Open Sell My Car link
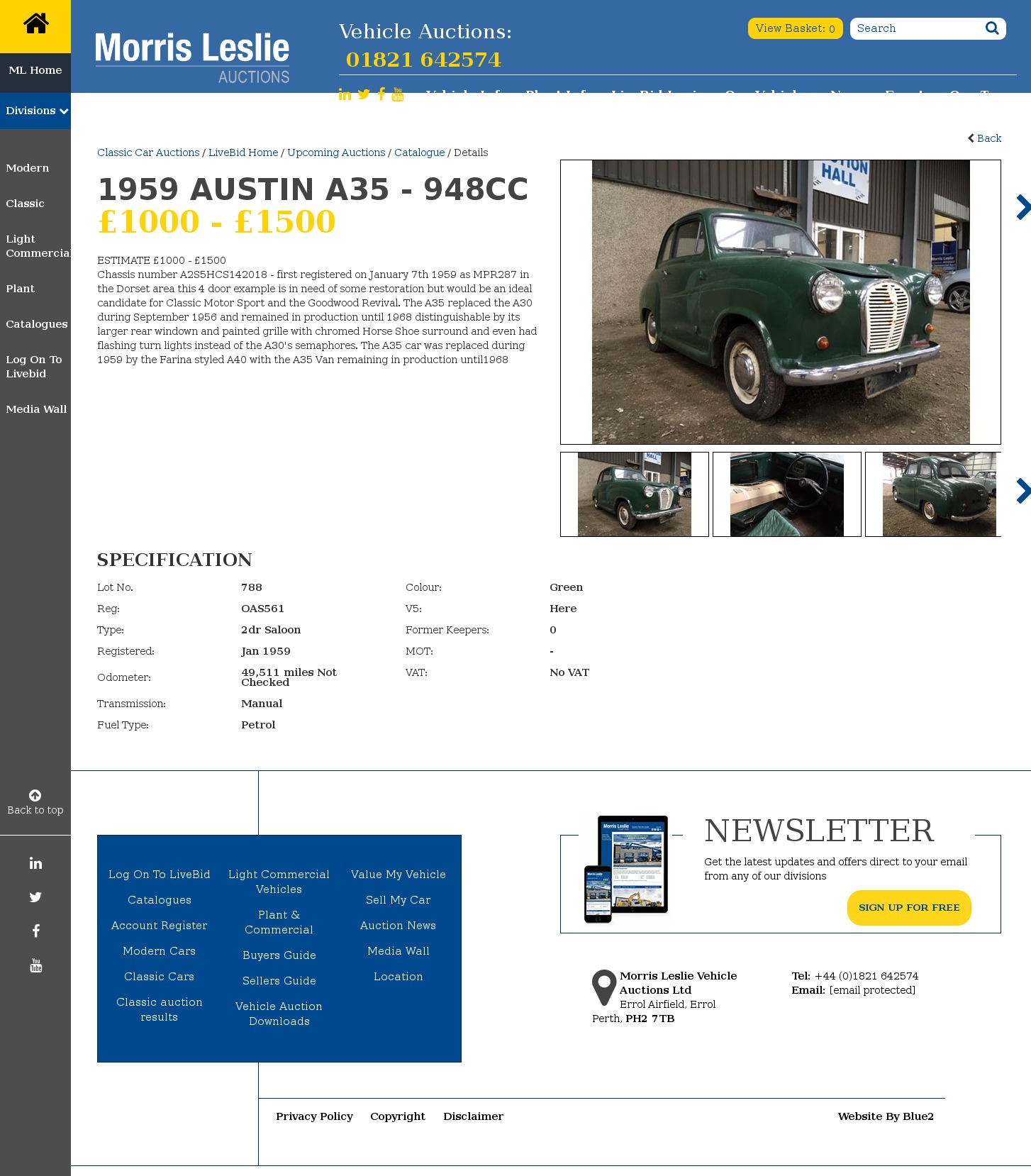The width and height of the screenshot is (1031, 1176). (x=399, y=900)
